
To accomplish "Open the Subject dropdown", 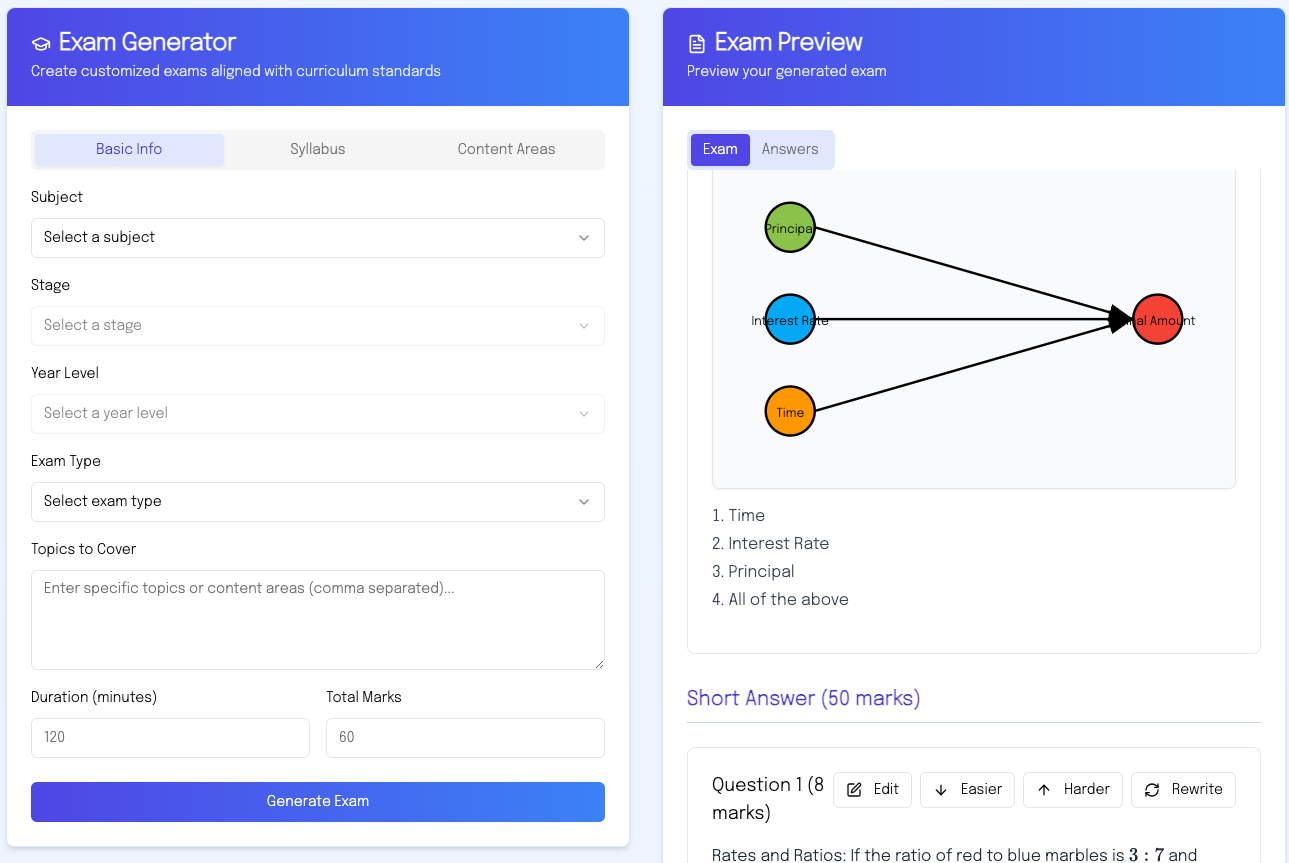I will [317, 237].
